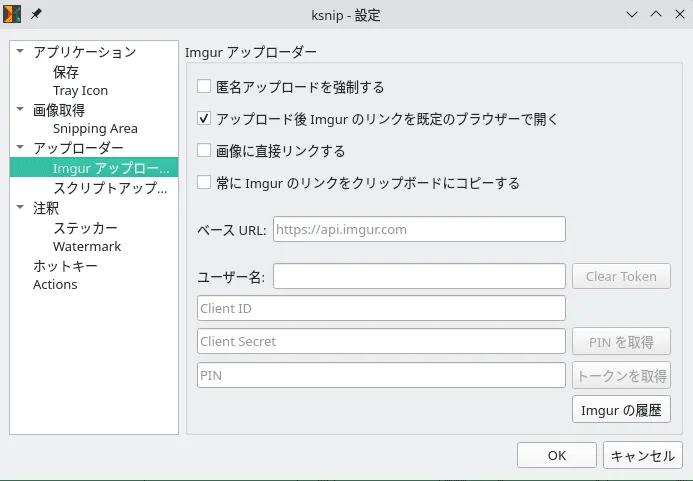Focus the Client ID text field

click(x=381, y=309)
